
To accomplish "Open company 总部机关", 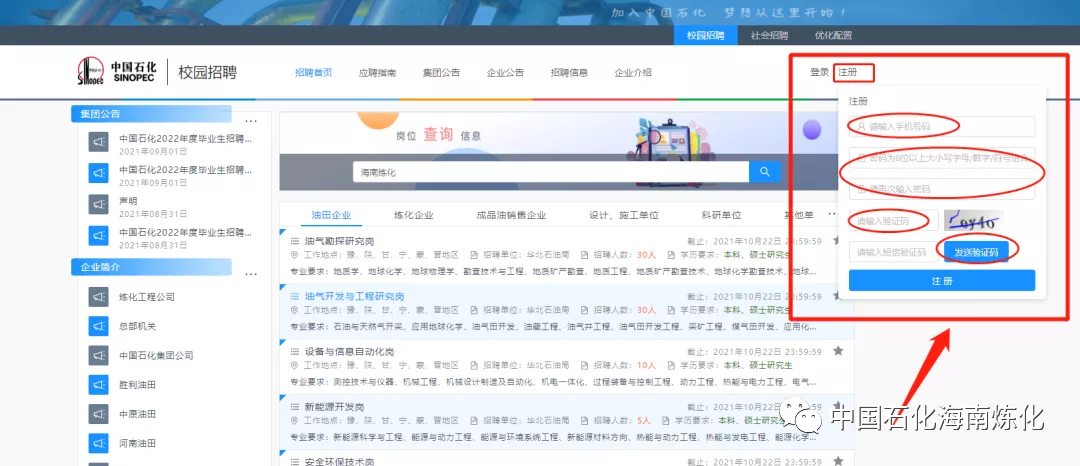I will [x=137, y=326].
